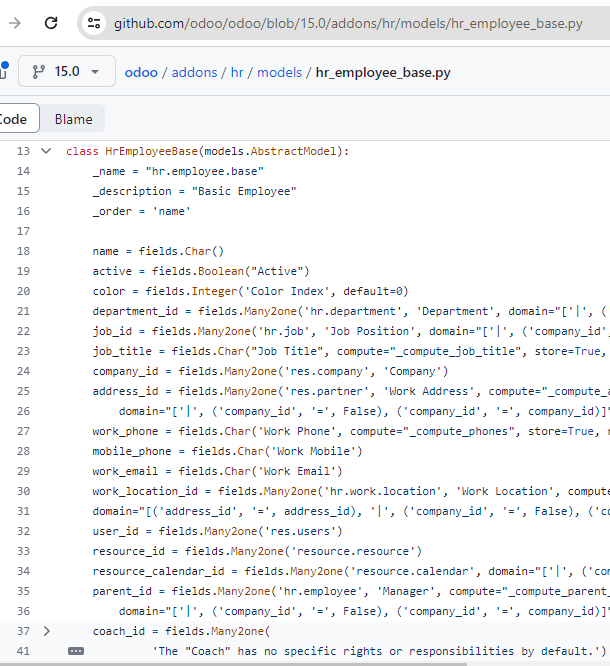Click the resource_id = fields.Many2one line

click(x=257, y=551)
